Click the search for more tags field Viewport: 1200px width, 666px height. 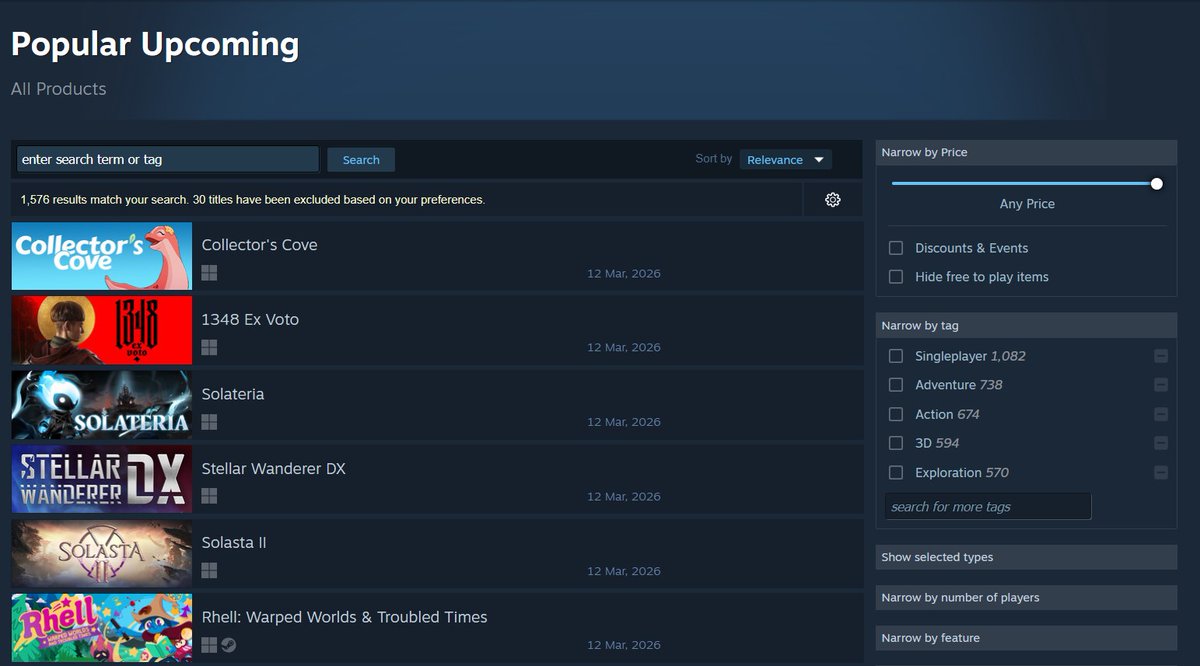[x=986, y=506]
